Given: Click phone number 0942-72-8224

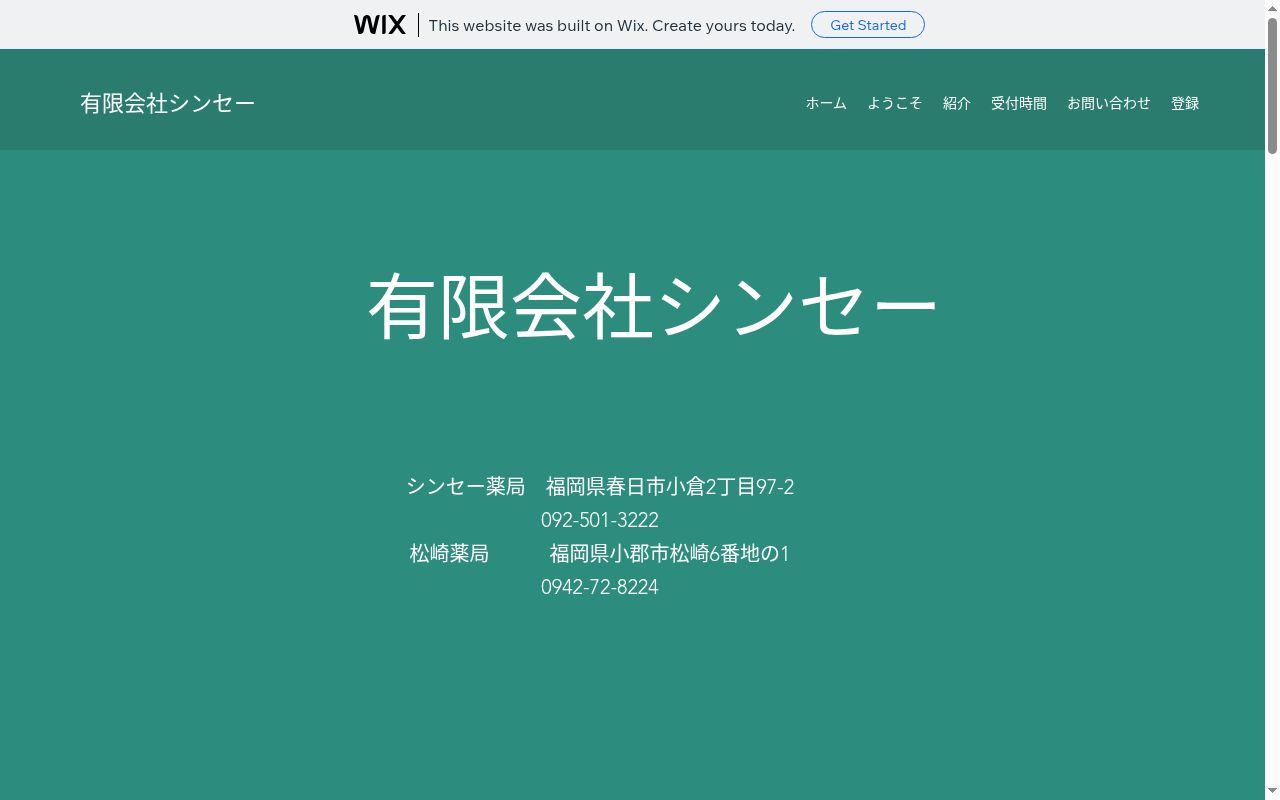Looking at the screenshot, I should pos(600,587).
